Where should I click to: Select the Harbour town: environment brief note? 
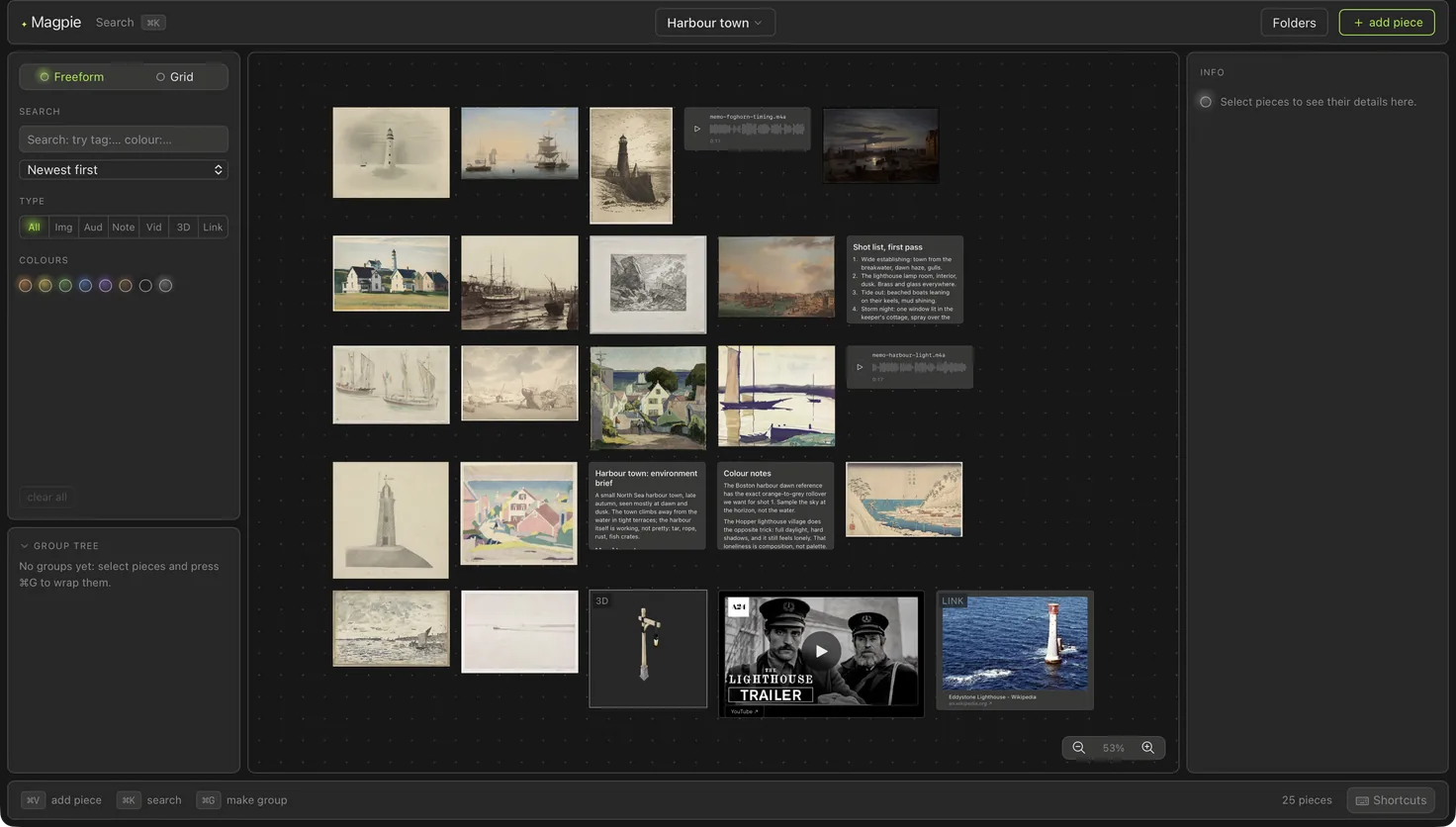click(x=648, y=505)
